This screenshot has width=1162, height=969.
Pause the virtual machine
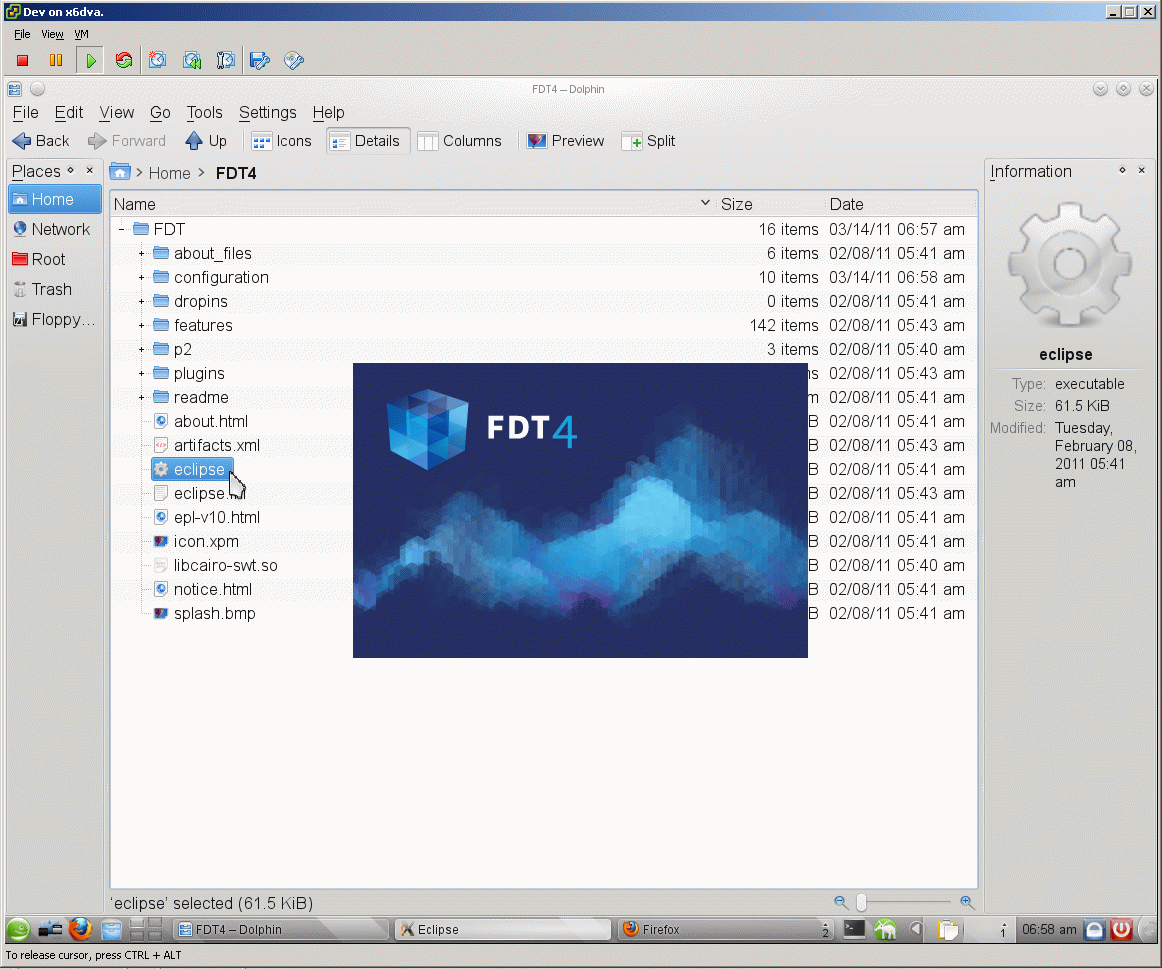(x=56, y=61)
